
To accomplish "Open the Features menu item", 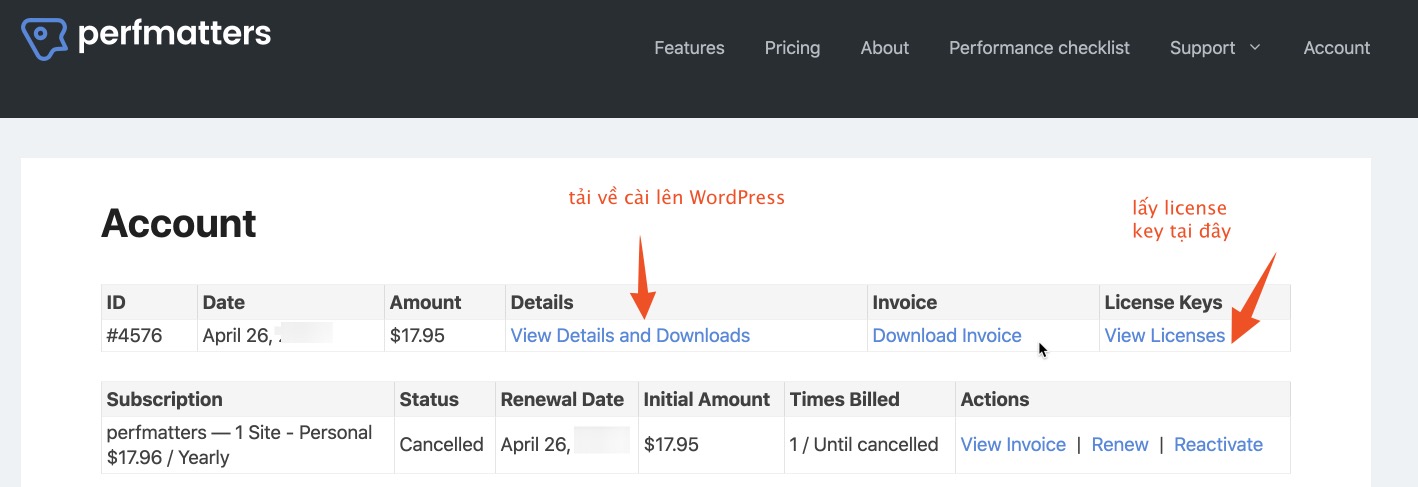I will 689,48.
